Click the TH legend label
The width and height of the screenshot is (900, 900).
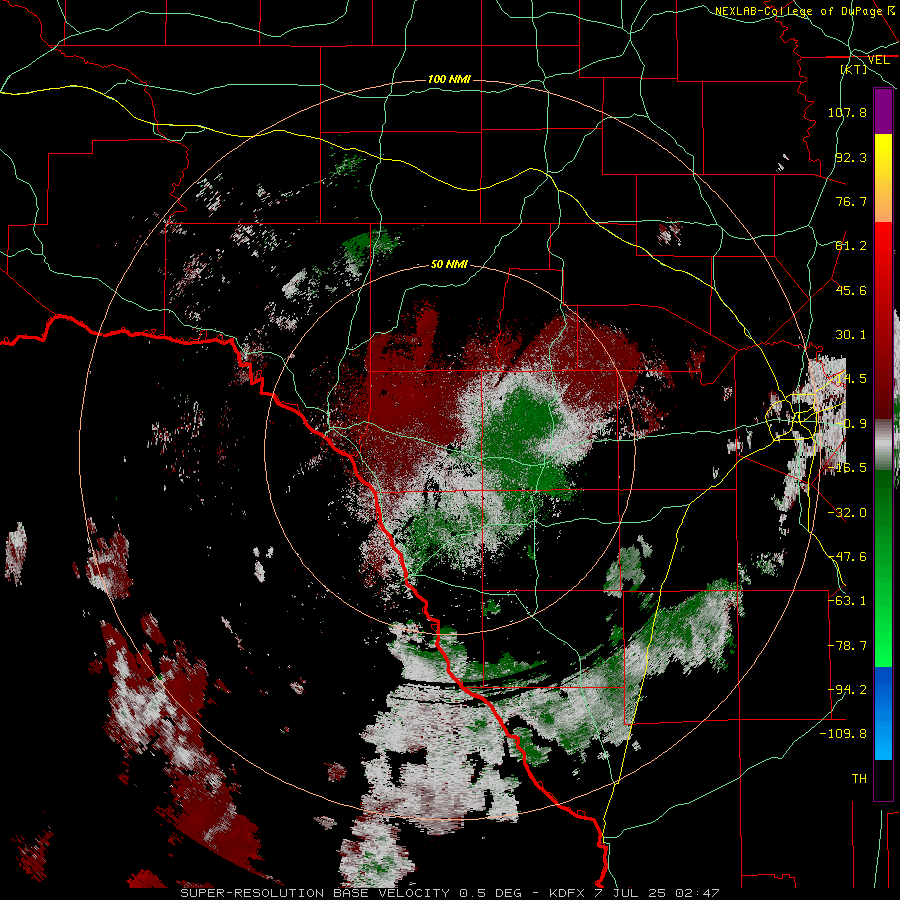coord(859,779)
